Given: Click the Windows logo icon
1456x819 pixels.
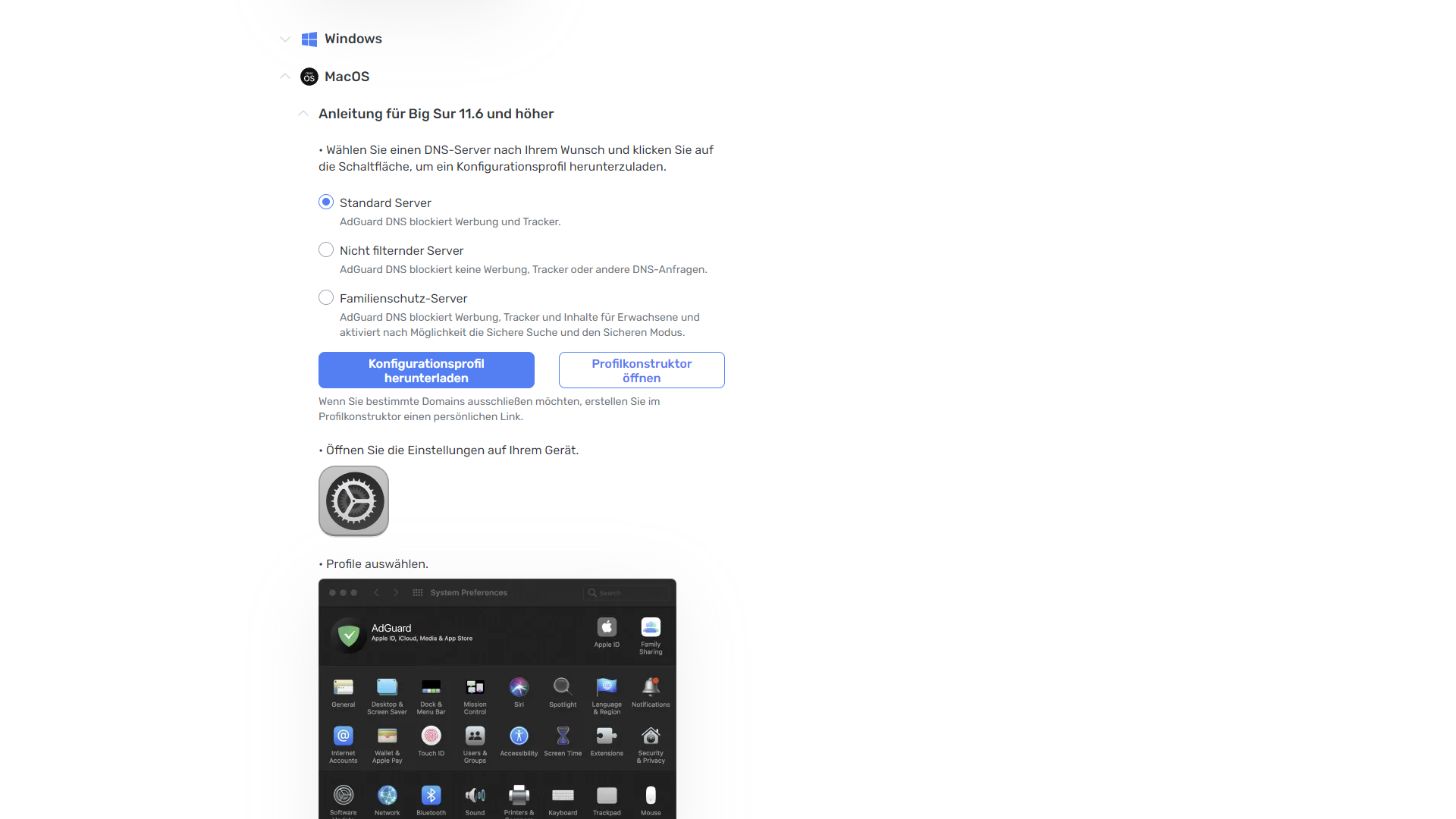Looking at the screenshot, I should pyautogui.click(x=309, y=39).
